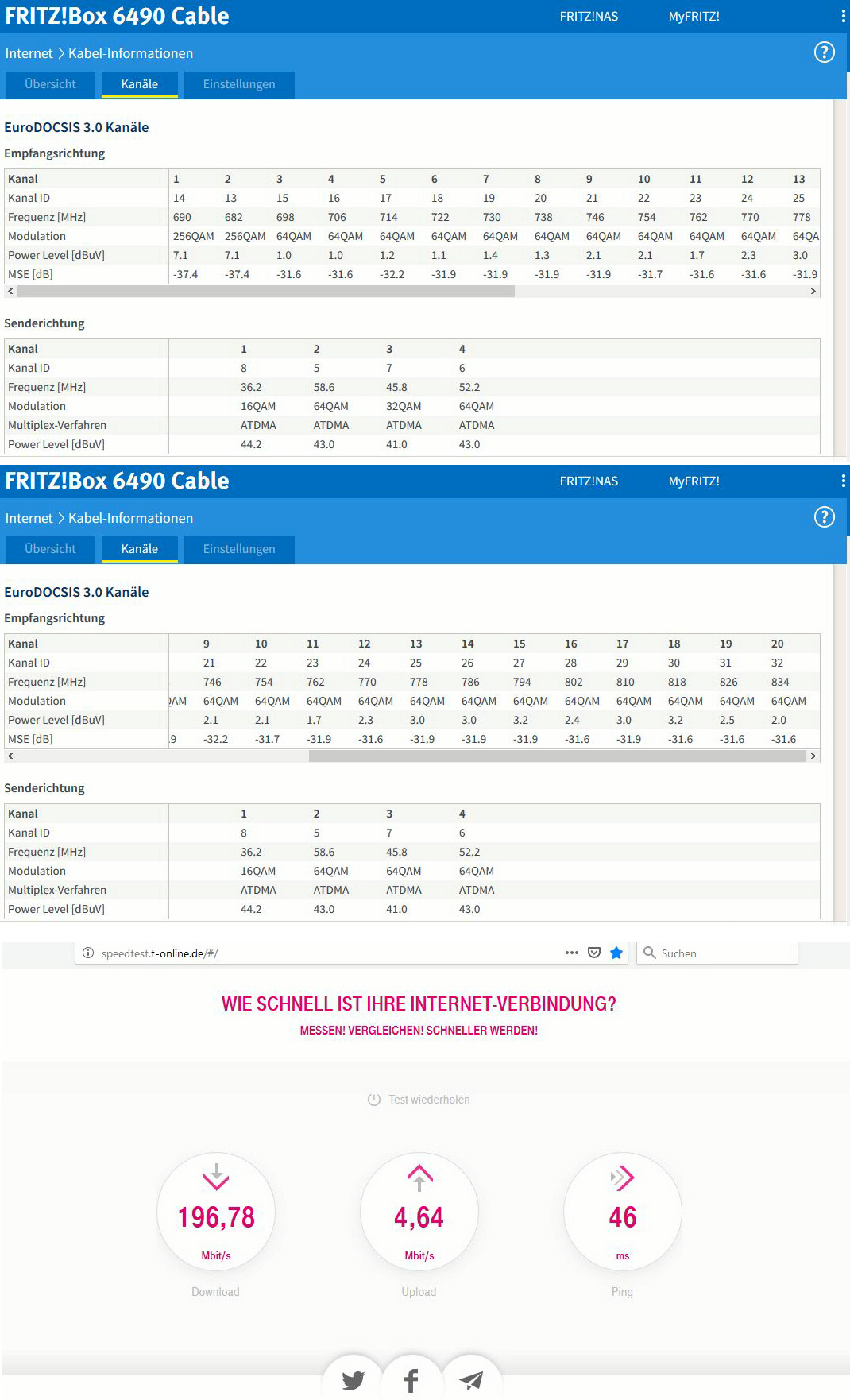Click the Download label under the speed circle

pos(215,1292)
